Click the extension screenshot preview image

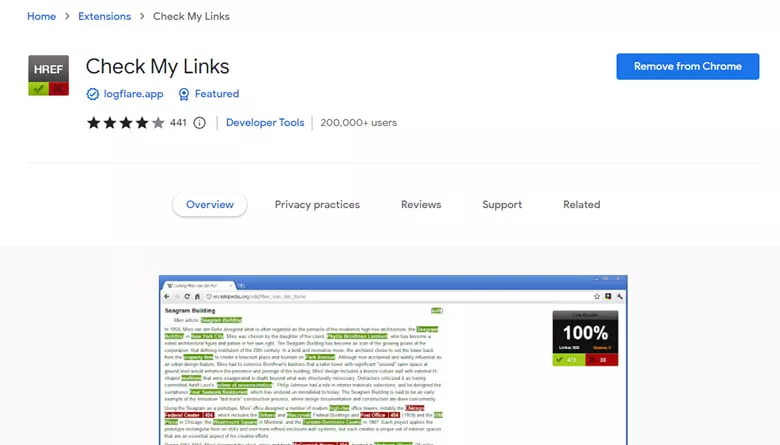tap(393, 360)
